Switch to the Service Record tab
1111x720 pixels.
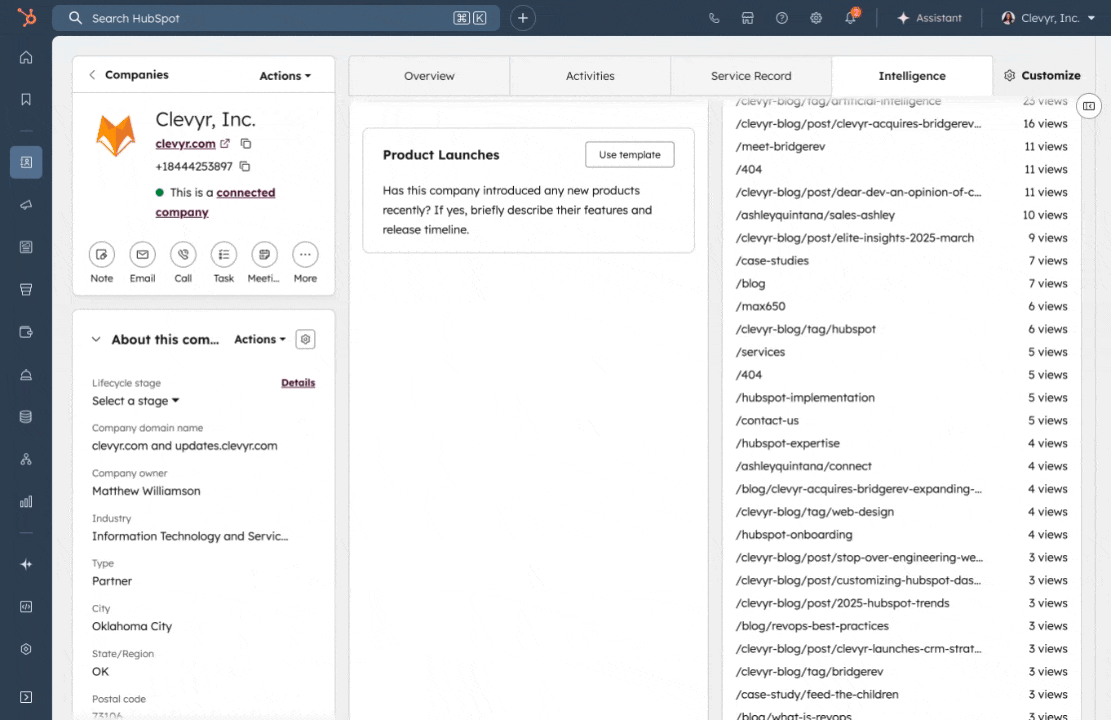pos(751,76)
